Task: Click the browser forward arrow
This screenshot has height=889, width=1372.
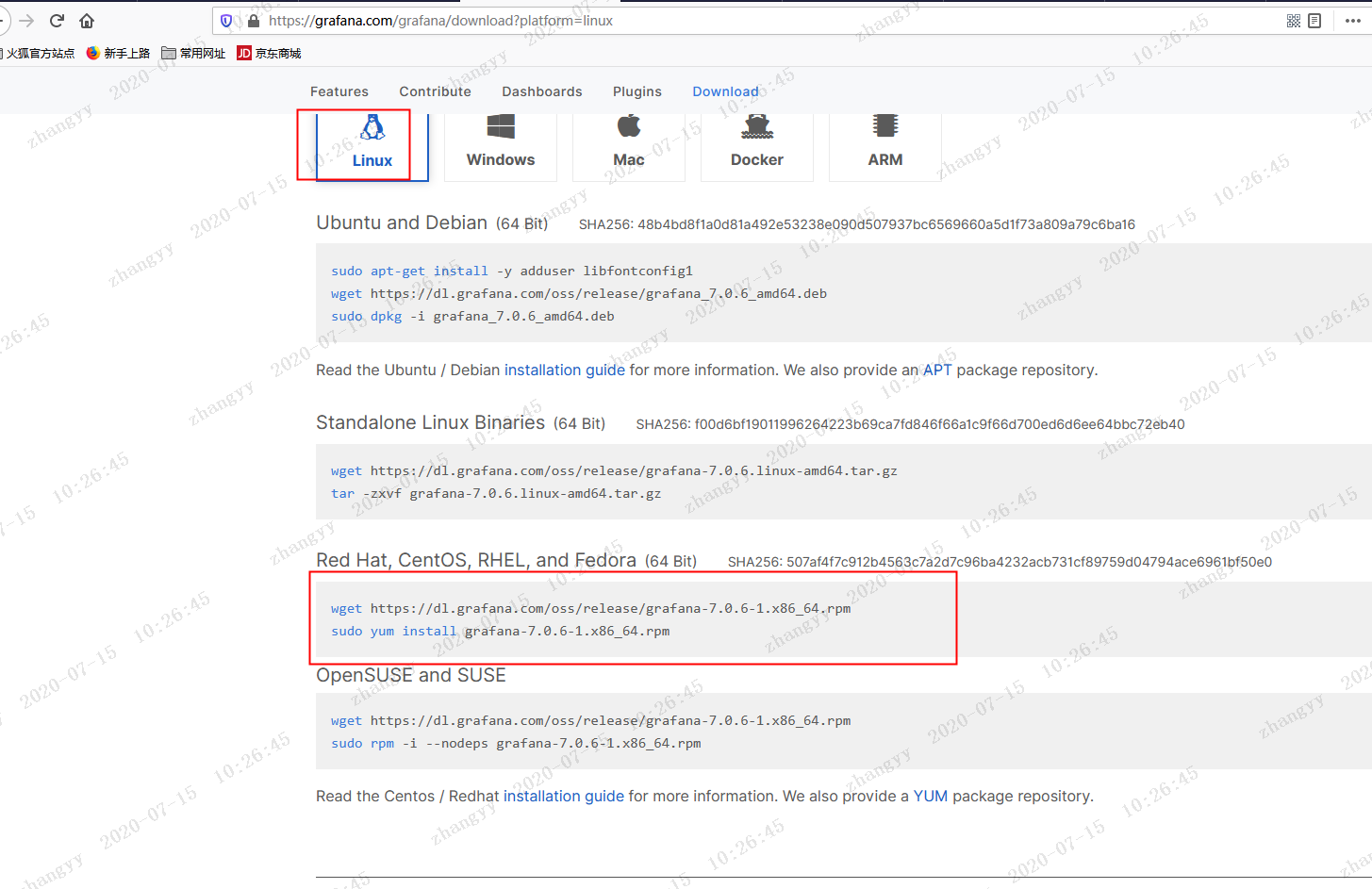Action: pyautogui.click(x=26, y=21)
